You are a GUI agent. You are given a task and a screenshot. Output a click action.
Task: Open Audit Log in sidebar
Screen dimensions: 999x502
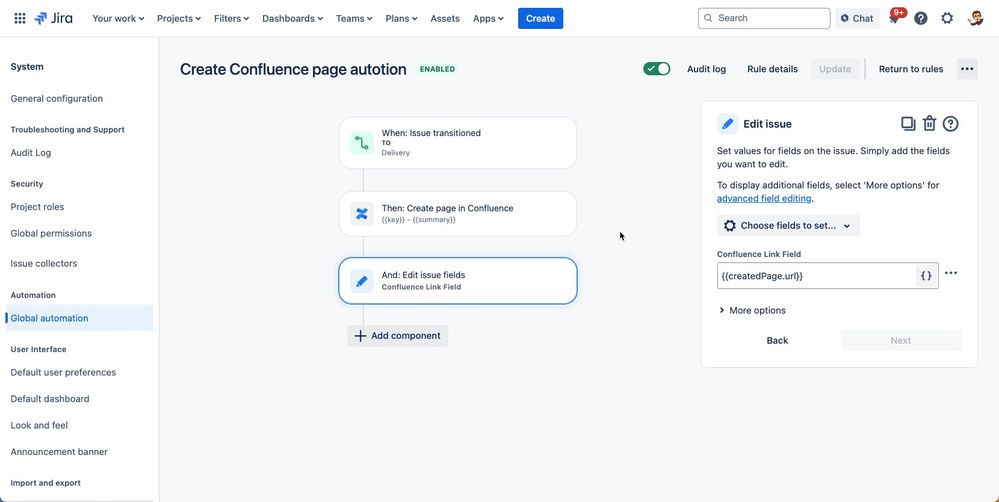pyautogui.click(x=31, y=153)
